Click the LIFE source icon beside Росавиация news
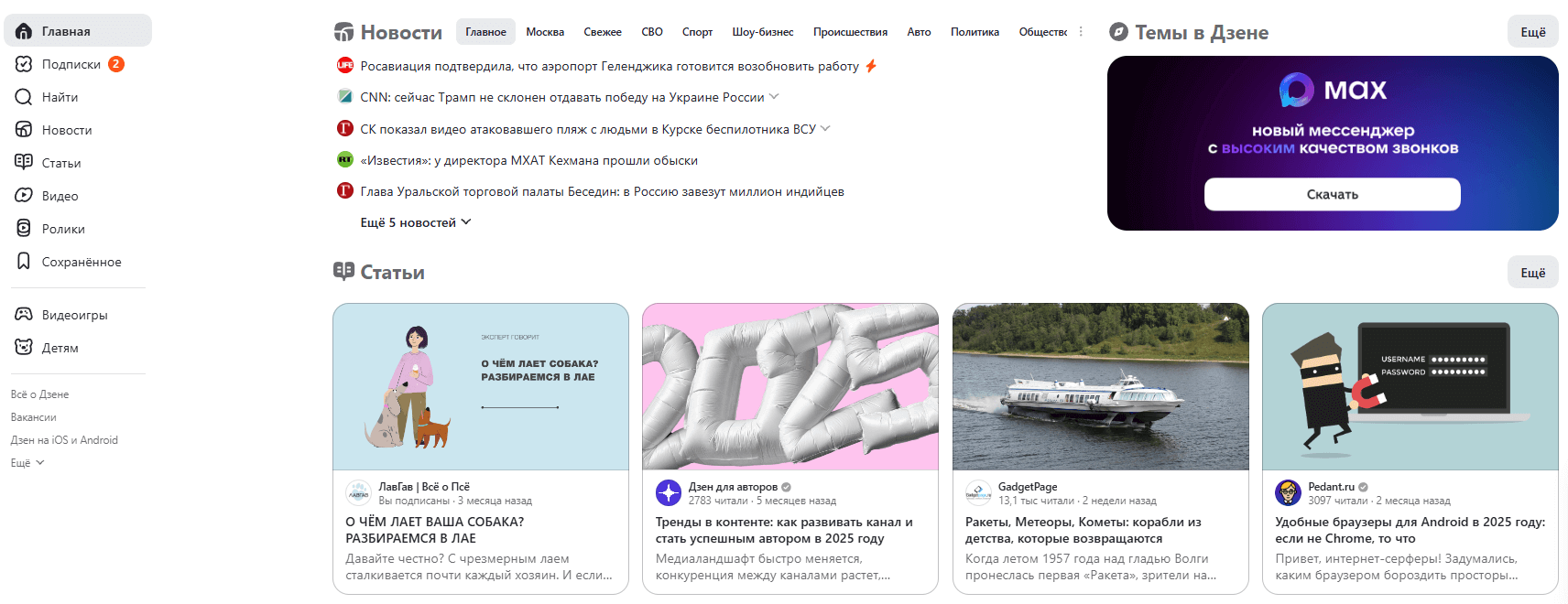 coord(345,65)
